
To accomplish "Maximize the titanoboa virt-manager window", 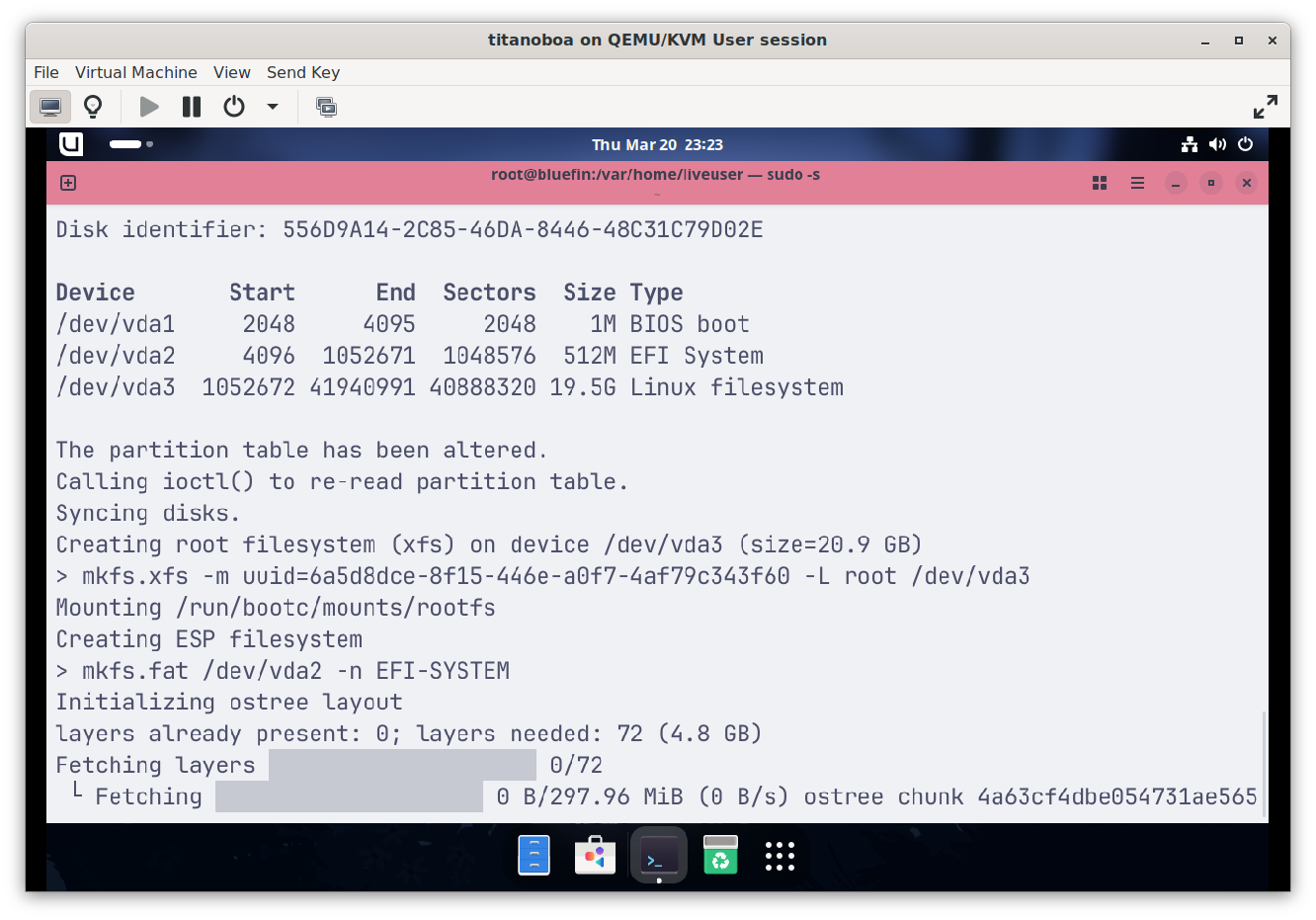I will click(x=1239, y=41).
